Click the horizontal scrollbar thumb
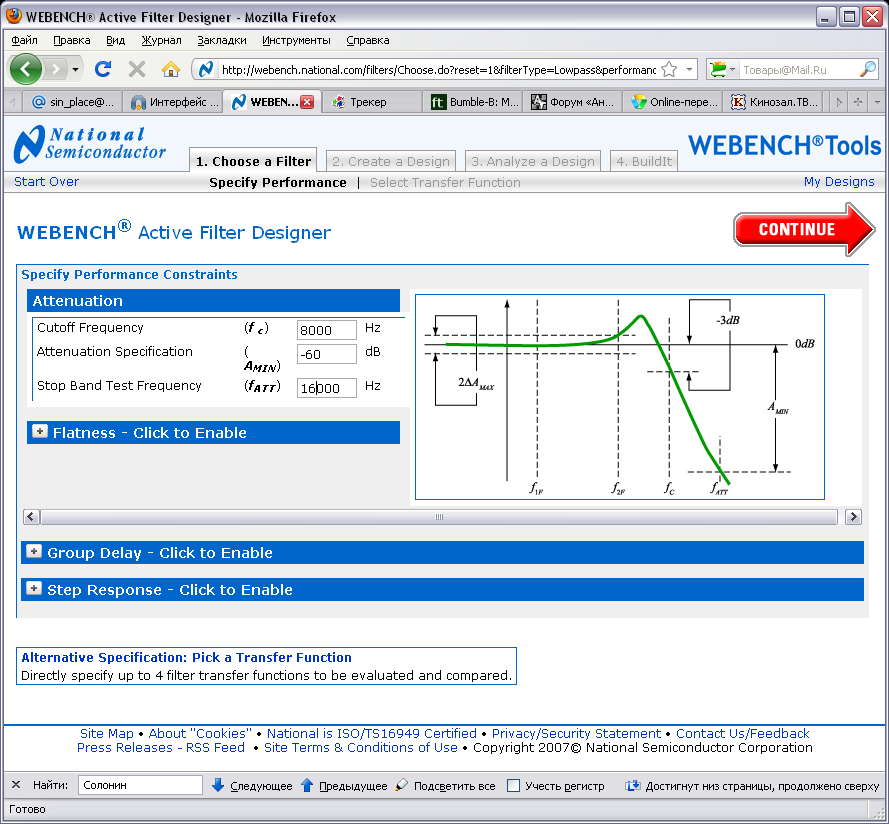 click(x=439, y=517)
